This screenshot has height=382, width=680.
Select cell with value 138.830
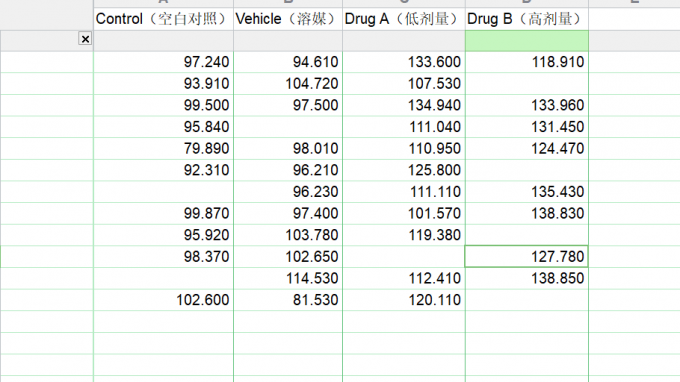[x=527, y=213]
